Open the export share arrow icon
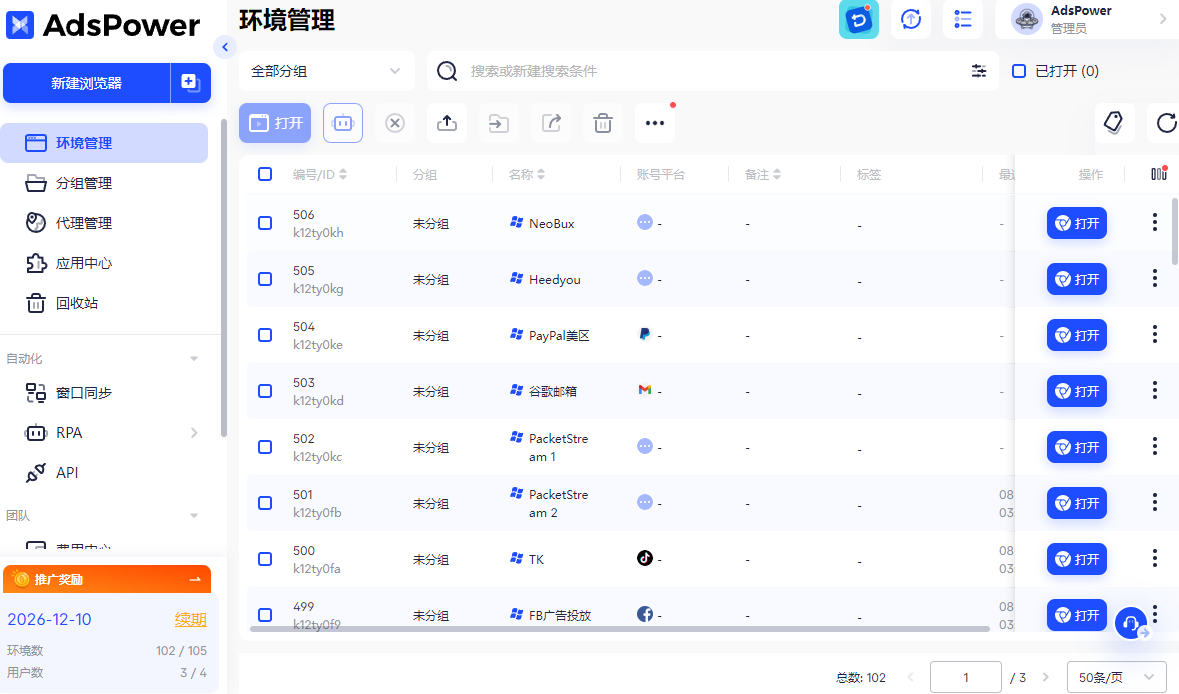Image resolution: width=1179 pixels, height=694 pixels. pos(551,123)
